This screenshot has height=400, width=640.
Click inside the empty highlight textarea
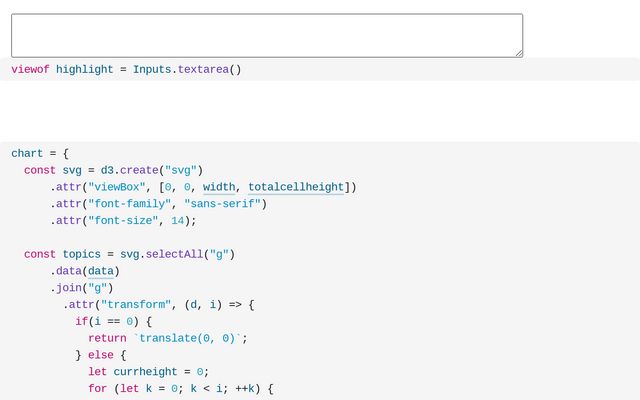click(266, 35)
